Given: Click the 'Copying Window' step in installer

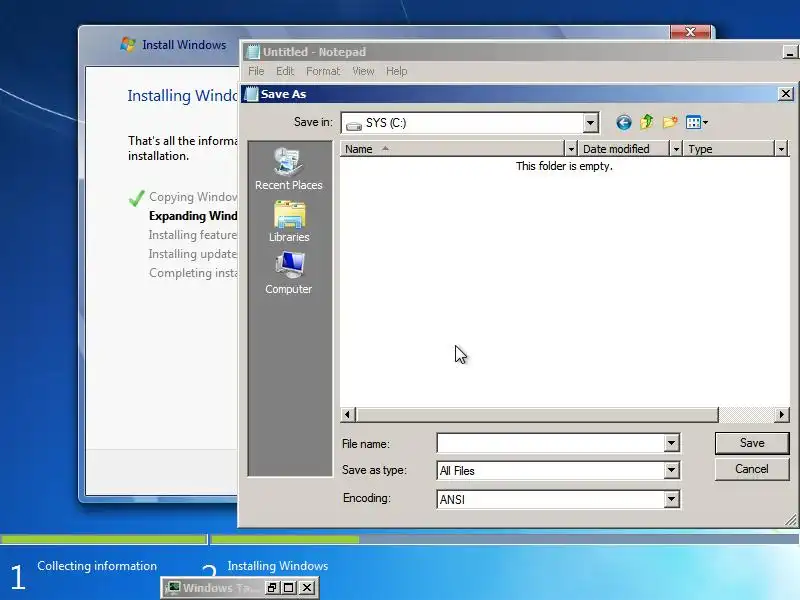Looking at the screenshot, I should (193, 197).
